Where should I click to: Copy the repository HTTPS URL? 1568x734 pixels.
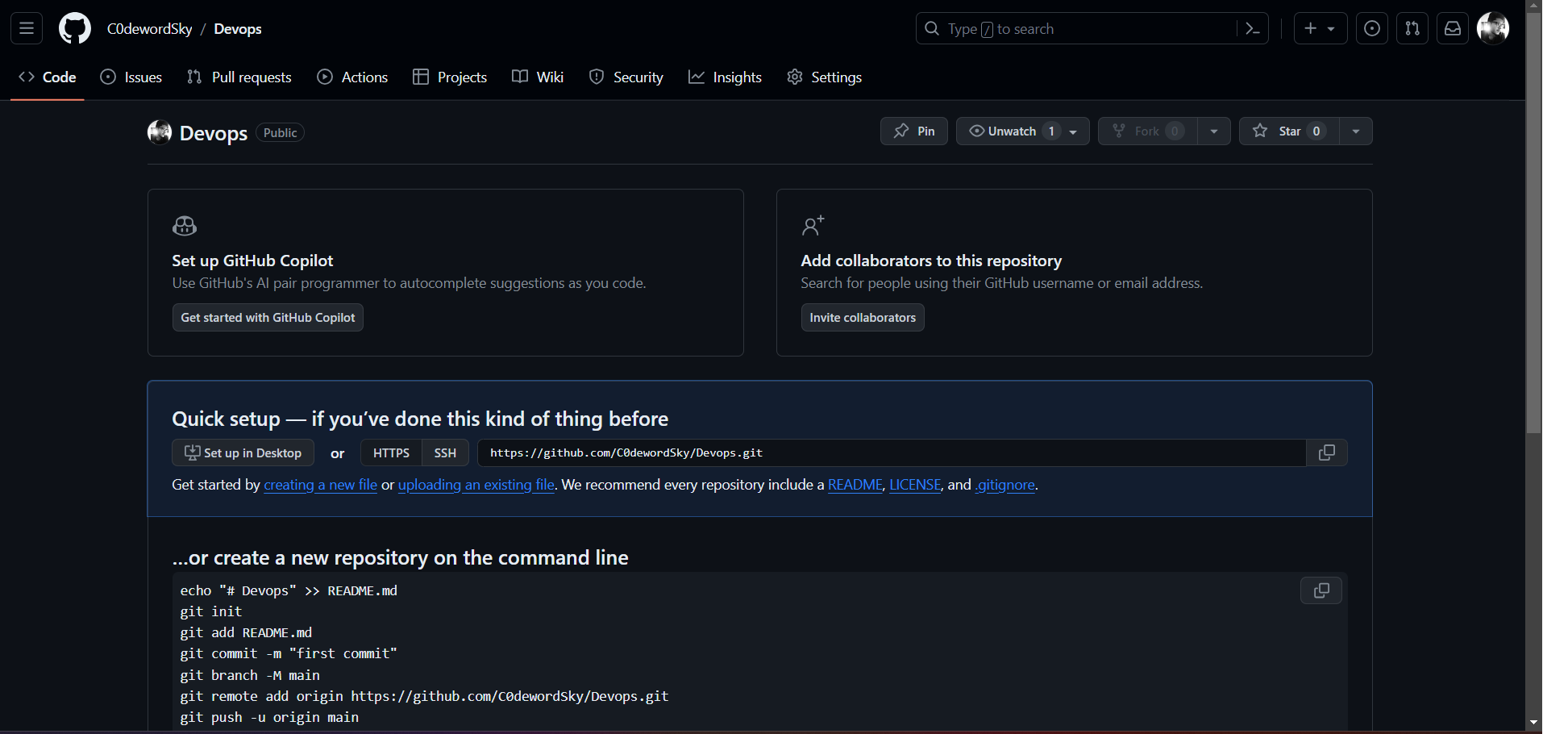pyautogui.click(x=1327, y=452)
